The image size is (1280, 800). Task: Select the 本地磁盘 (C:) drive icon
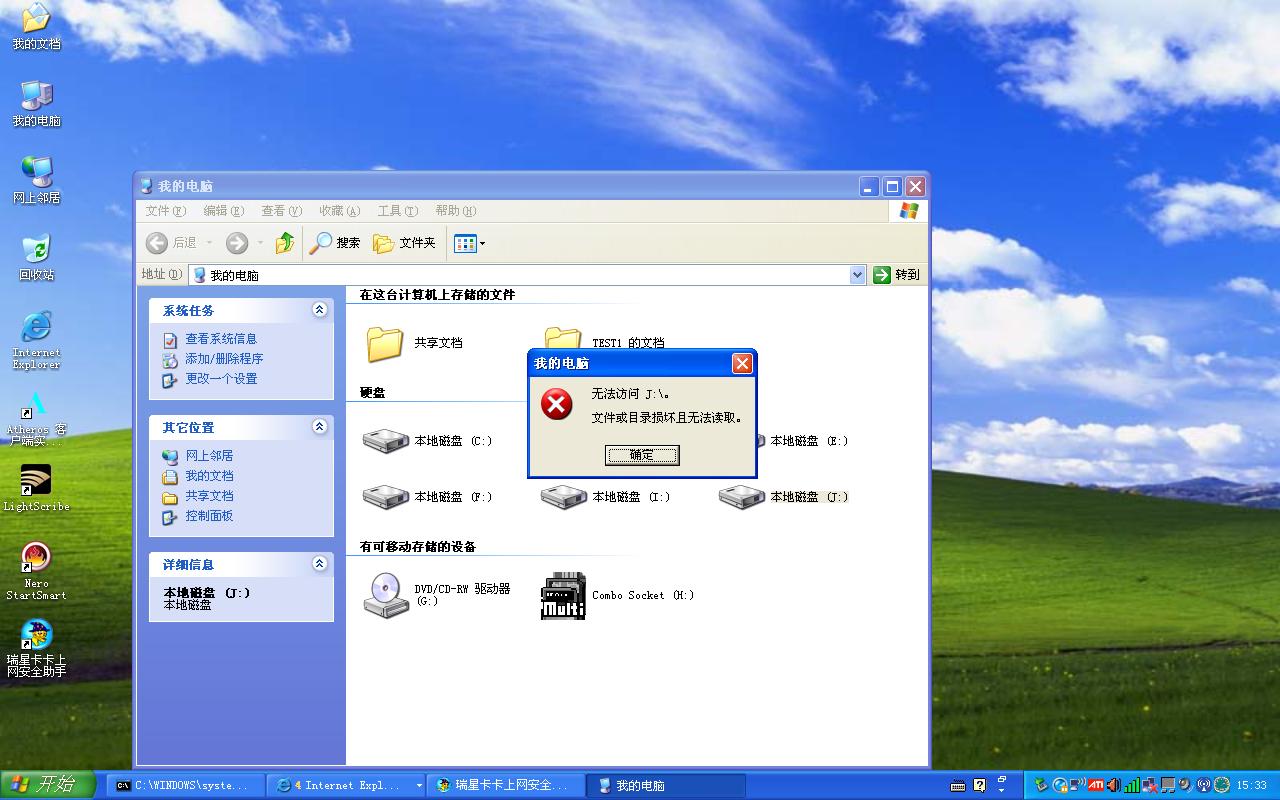(385, 441)
